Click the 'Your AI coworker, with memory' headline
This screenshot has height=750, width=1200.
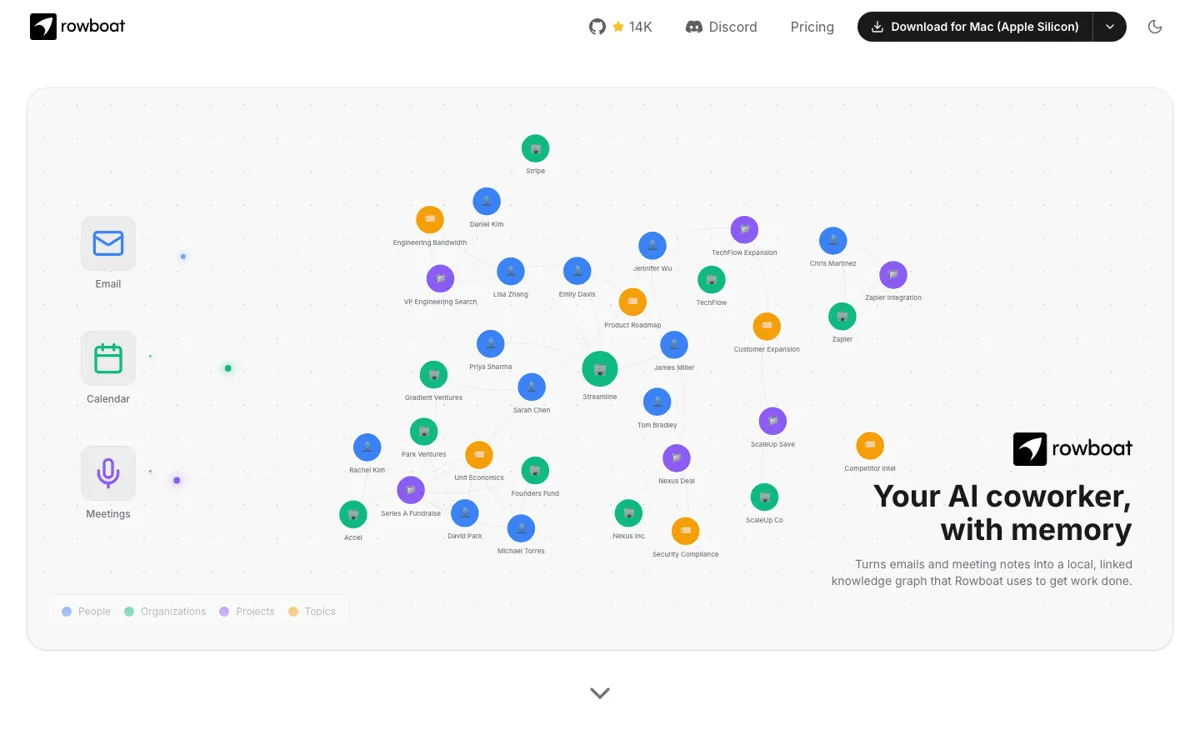(x=1002, y=512)
